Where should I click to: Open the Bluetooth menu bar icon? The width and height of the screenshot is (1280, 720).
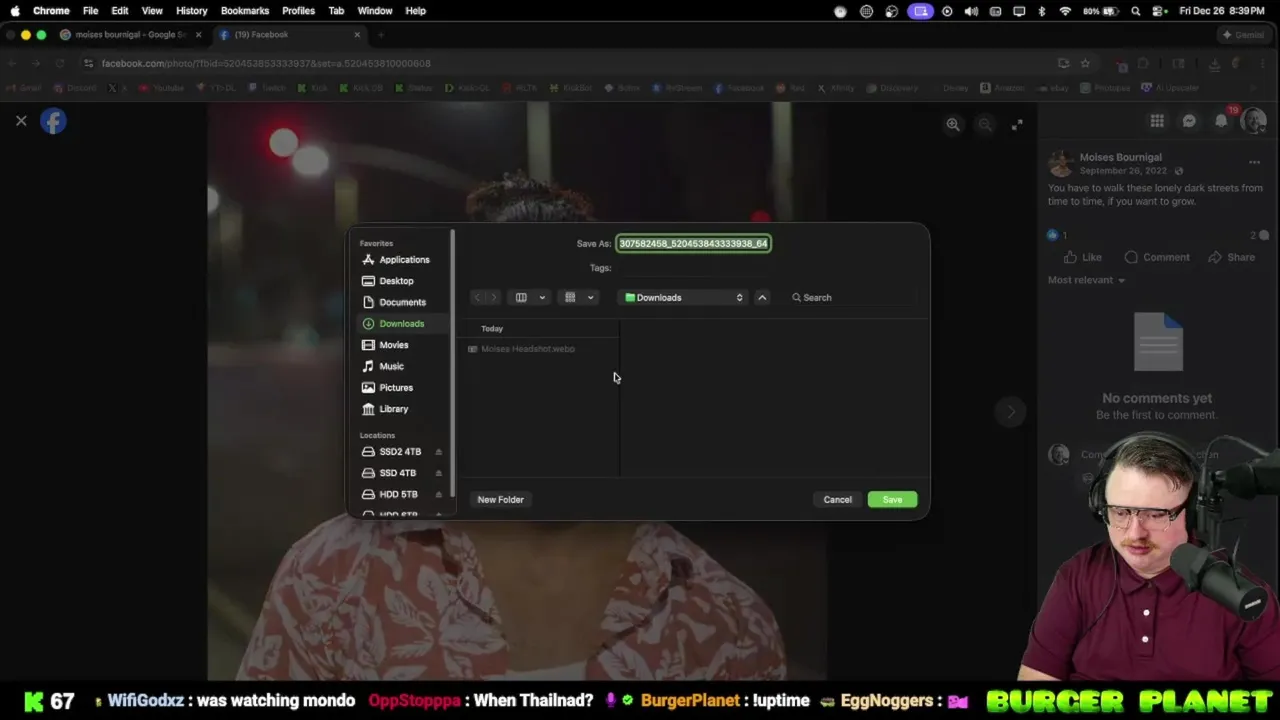1041,11
